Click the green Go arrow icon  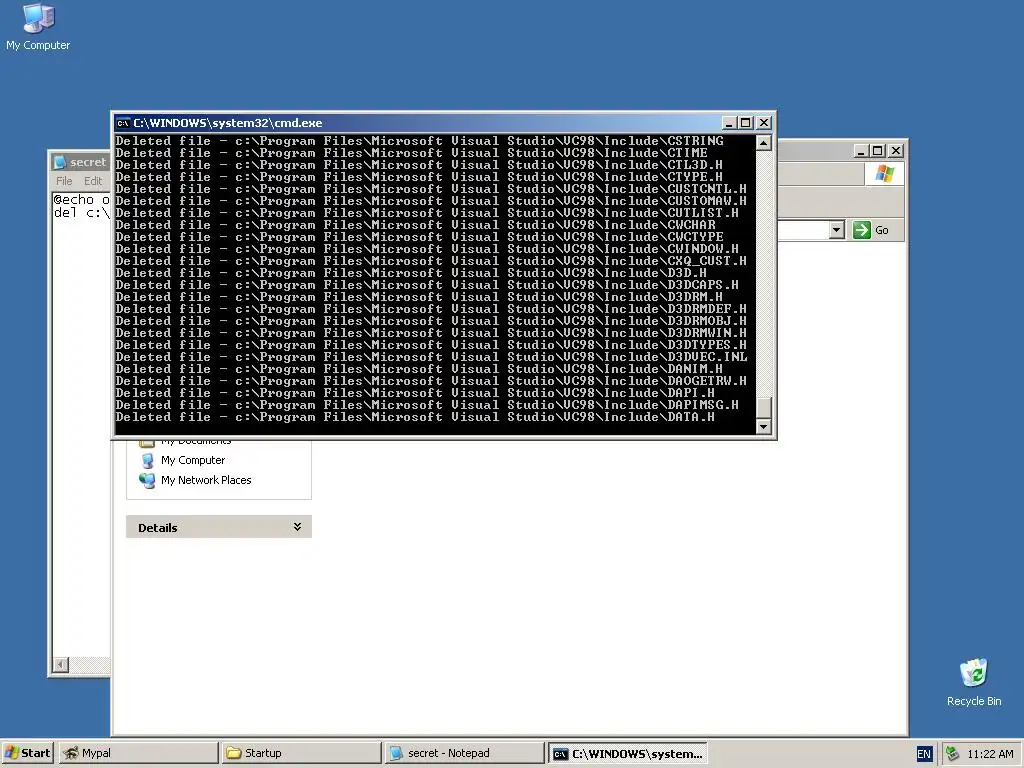[x=861, y=230]
